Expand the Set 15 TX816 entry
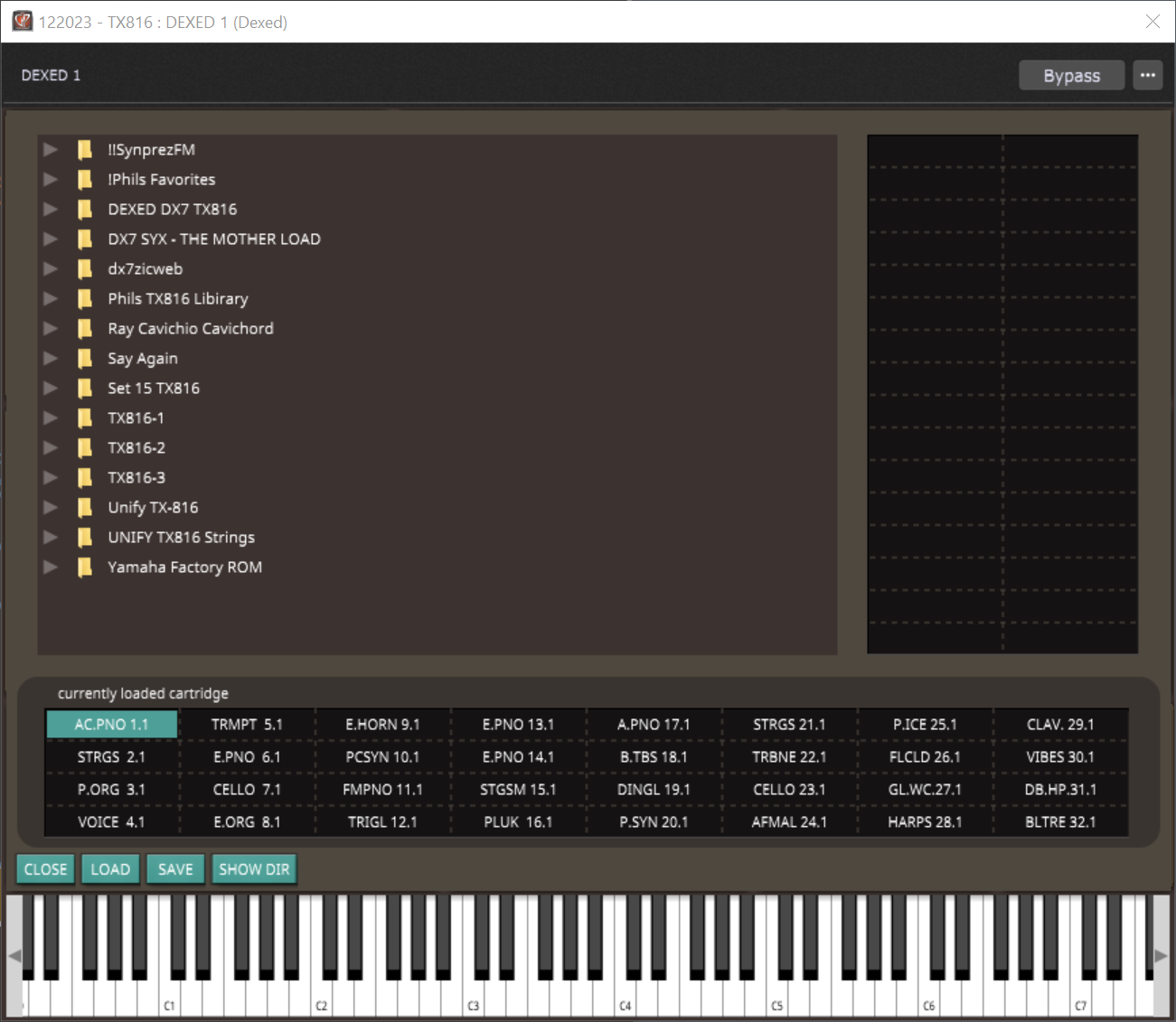Image resolution: width=1176 pixels, height=1022 pixels. point(51,388)
